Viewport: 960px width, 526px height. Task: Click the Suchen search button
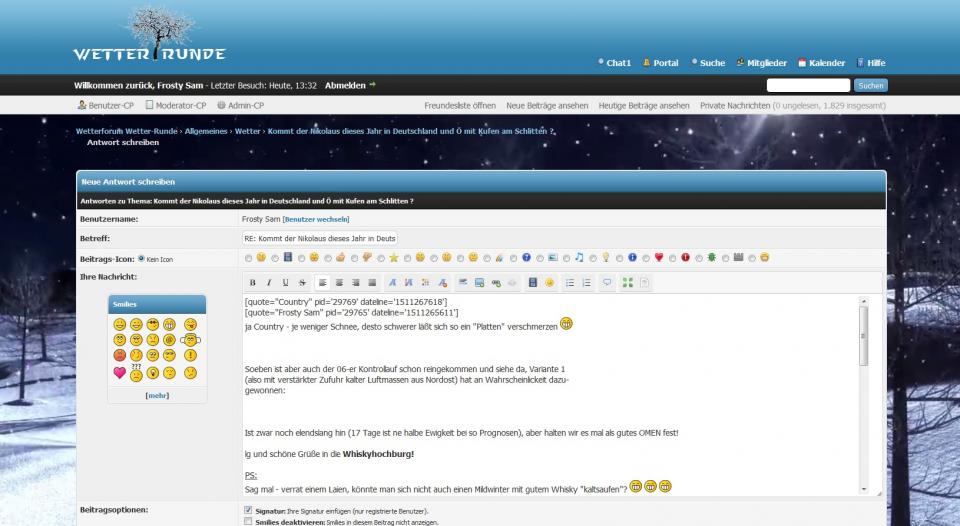871,86
